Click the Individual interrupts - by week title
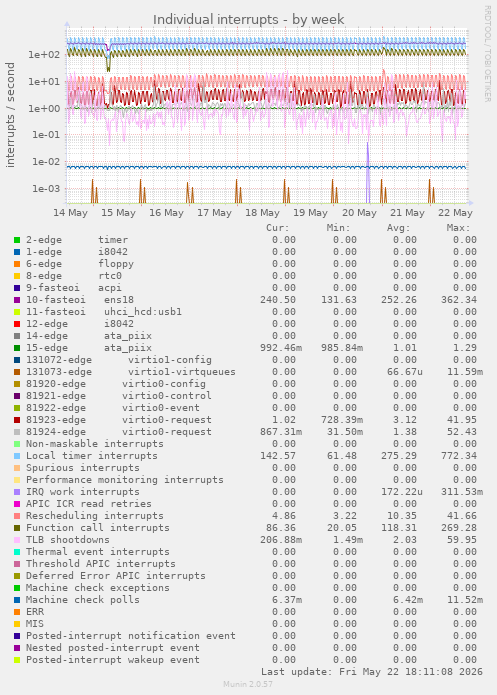This screenshot has height=695, width=497. 249,20
